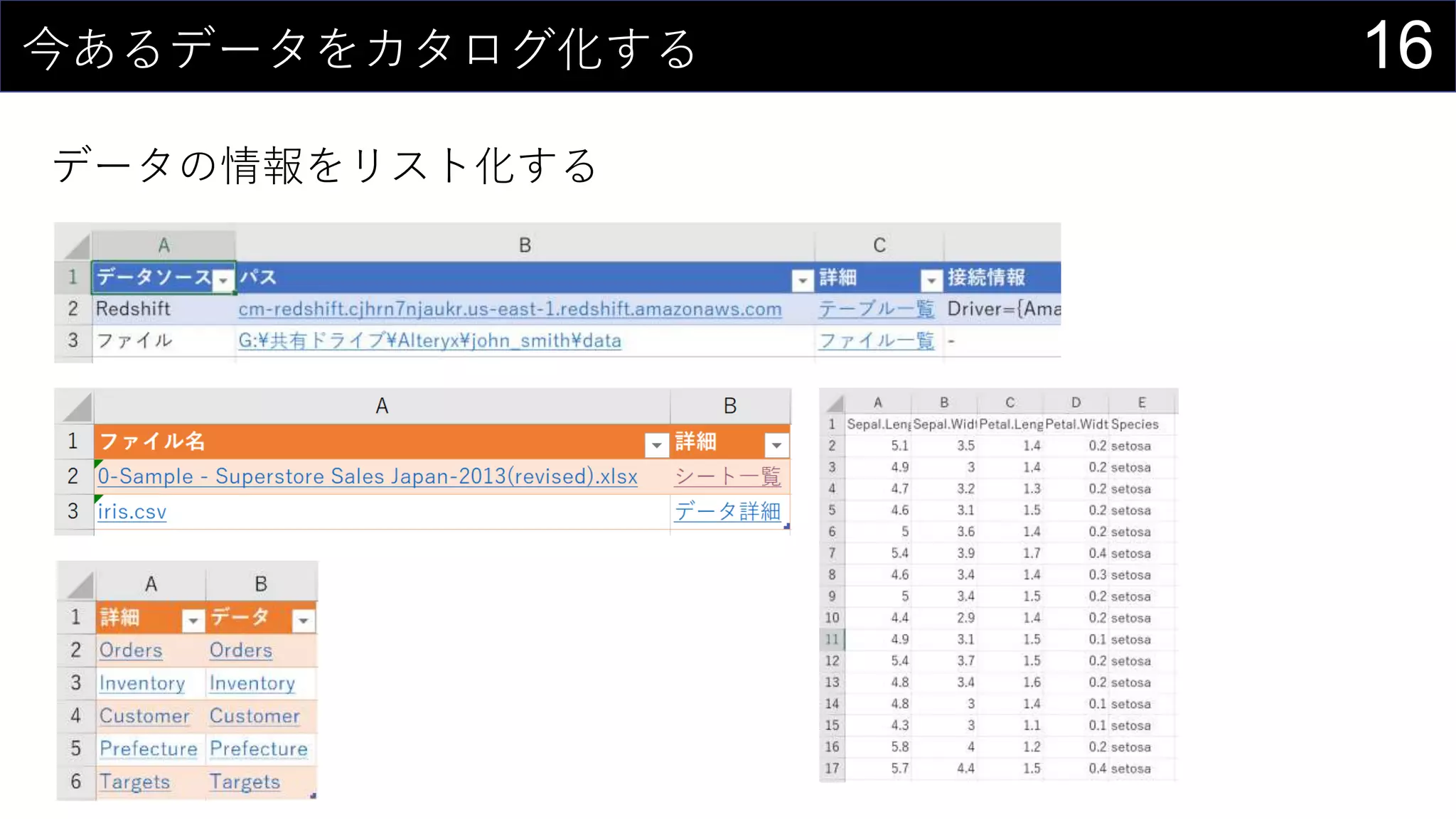1456x819 pixels.
Task: Select column E header above Species
Action: (1142, 402)
